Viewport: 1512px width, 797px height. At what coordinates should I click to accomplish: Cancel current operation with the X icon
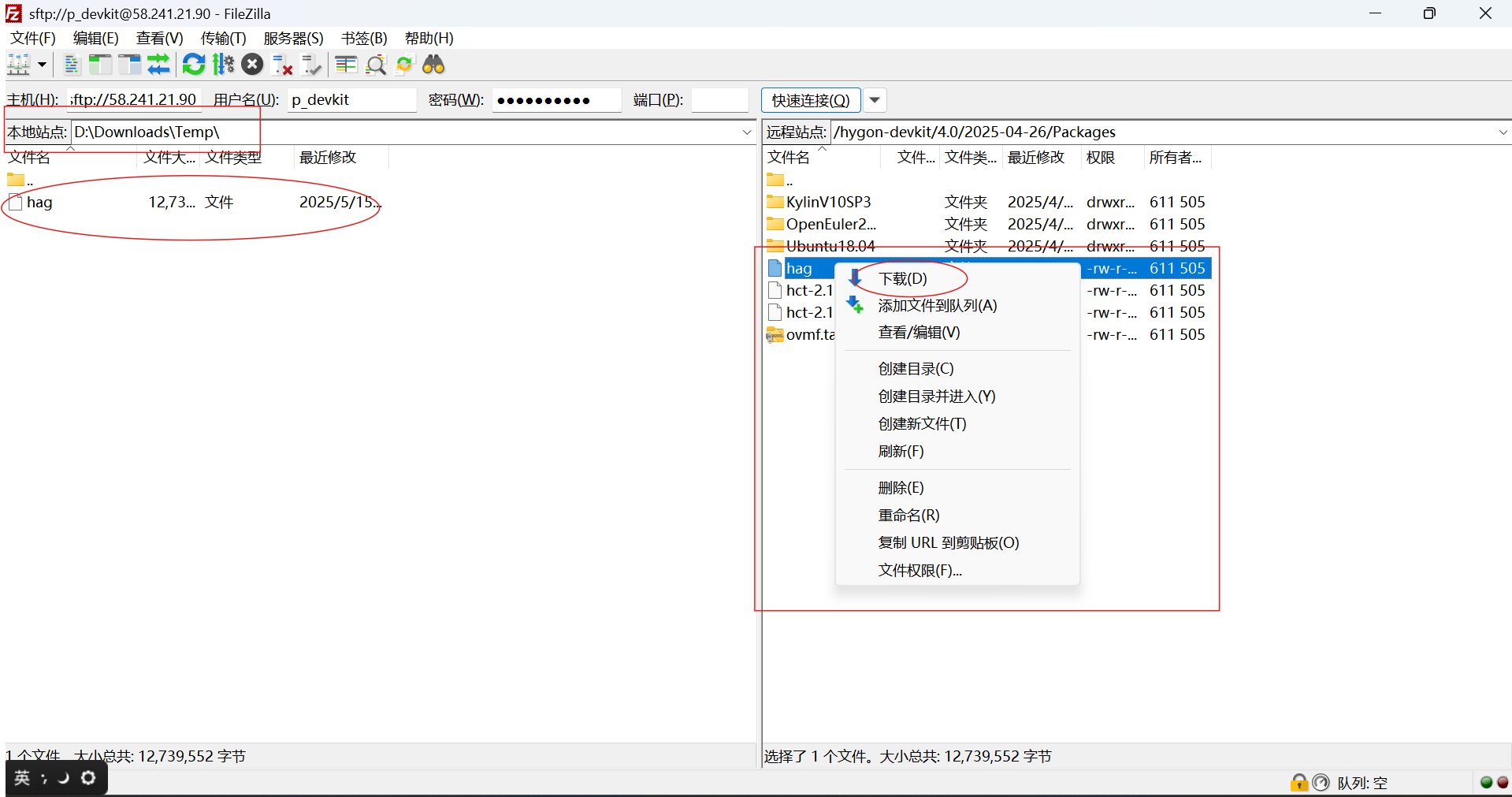pyautogui.click(x=252, y=65)
